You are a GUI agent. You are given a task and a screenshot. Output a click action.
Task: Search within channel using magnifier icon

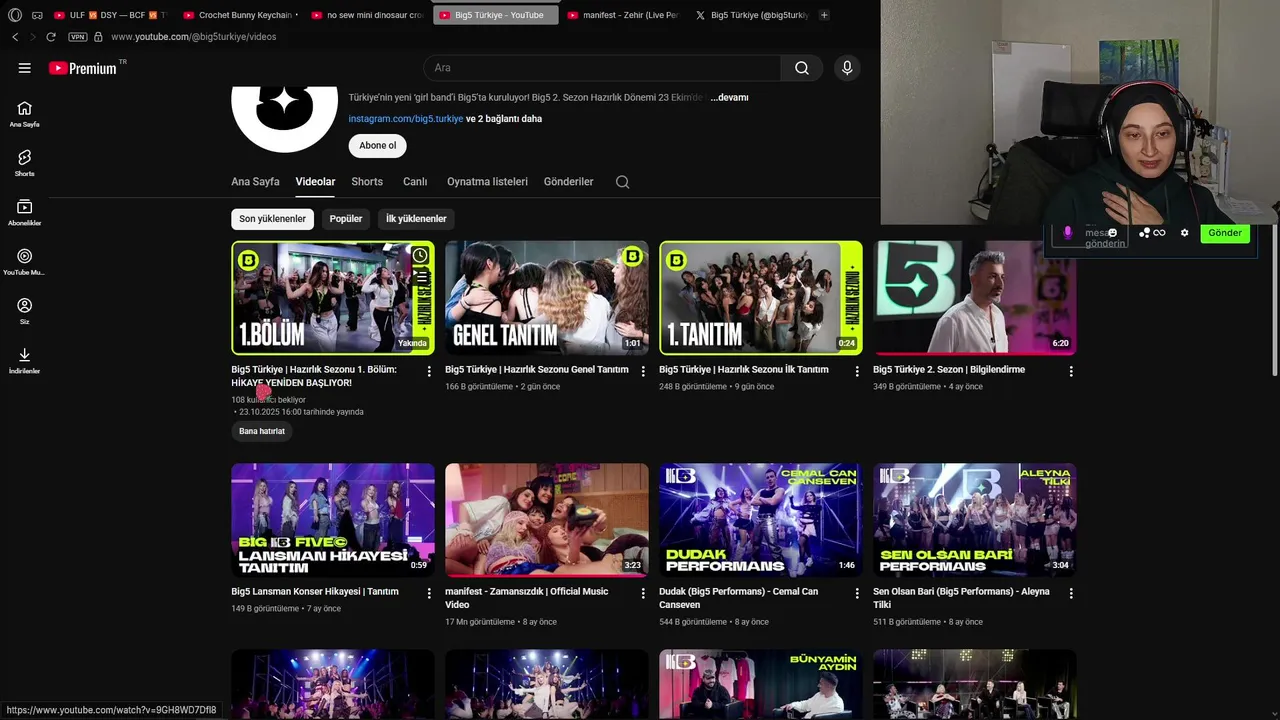pos(622,182)
